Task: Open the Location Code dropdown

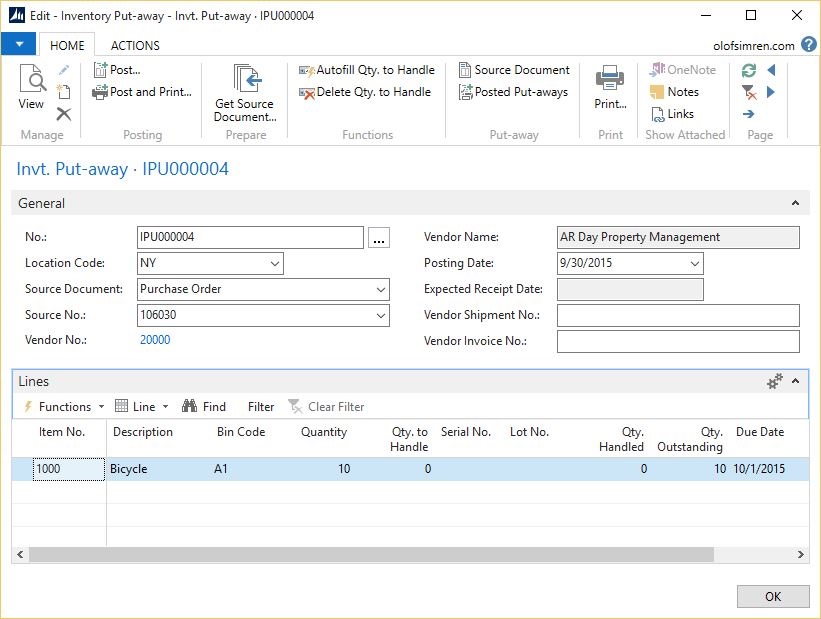Action: (x=275, y=264)
